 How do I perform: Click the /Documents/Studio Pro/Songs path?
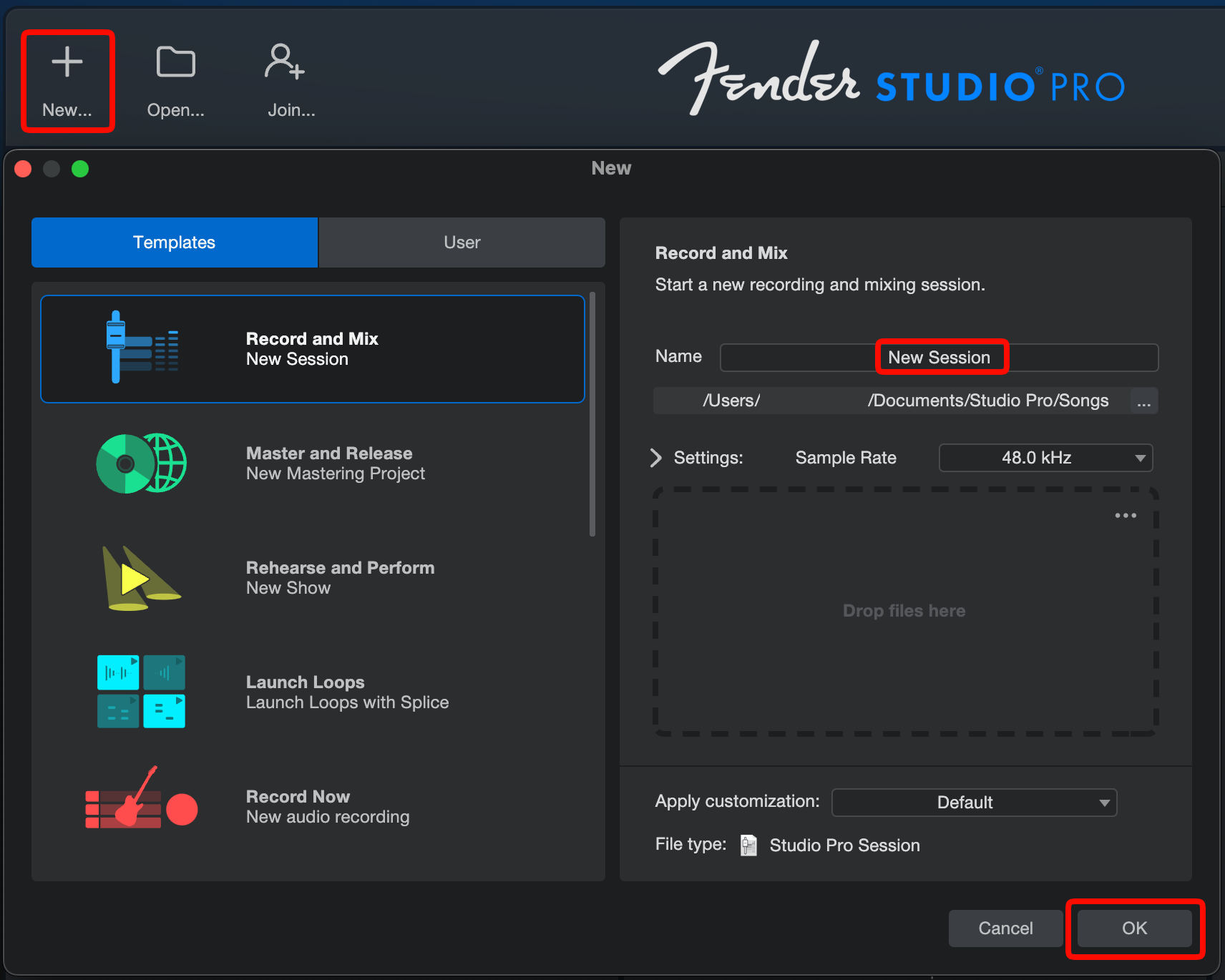coord(988,401)
